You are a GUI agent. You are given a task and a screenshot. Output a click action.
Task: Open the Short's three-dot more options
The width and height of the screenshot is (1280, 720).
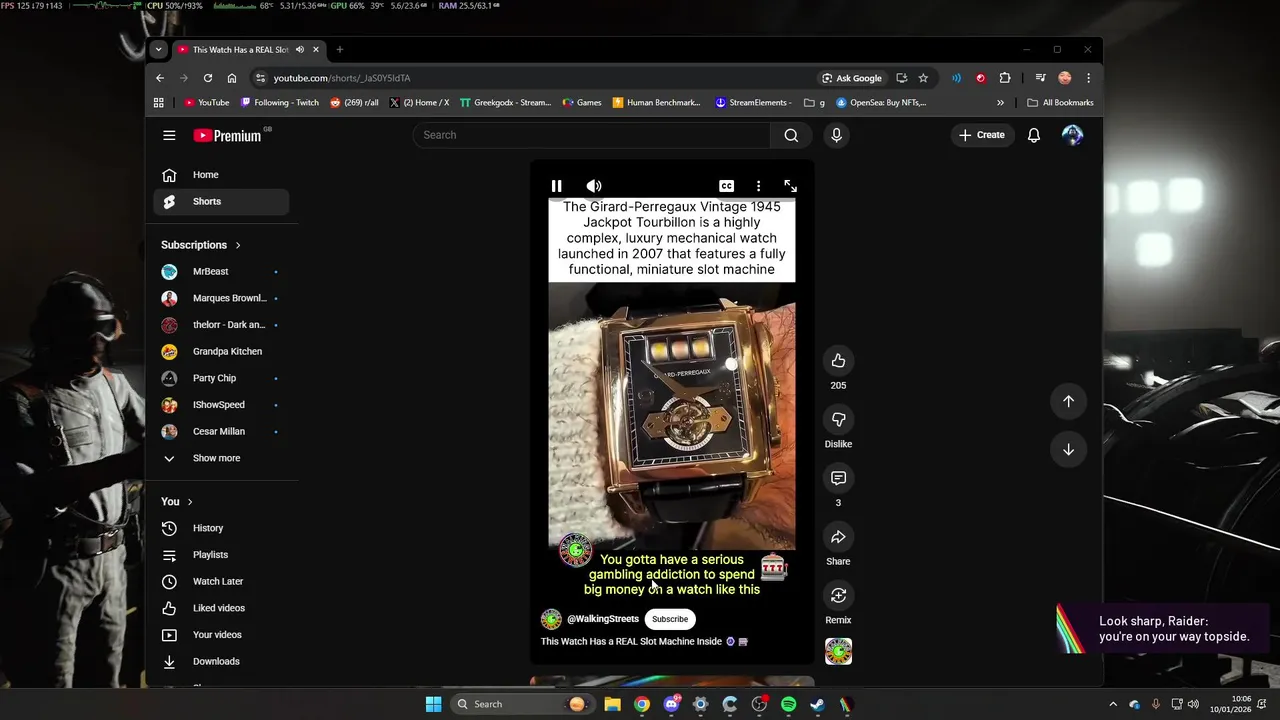pyautogui.click(x=759, y=186)
